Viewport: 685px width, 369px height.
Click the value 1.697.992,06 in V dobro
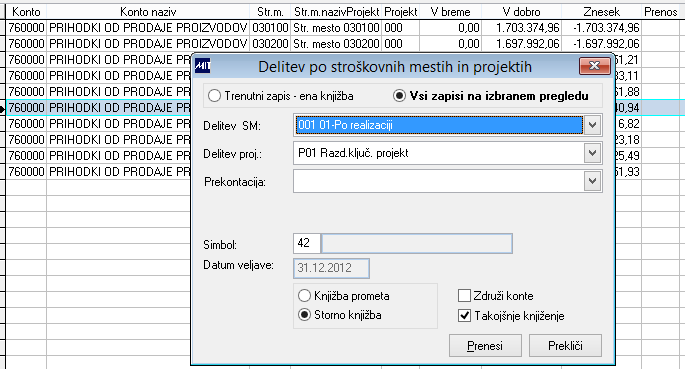click(x=521, y=44)
